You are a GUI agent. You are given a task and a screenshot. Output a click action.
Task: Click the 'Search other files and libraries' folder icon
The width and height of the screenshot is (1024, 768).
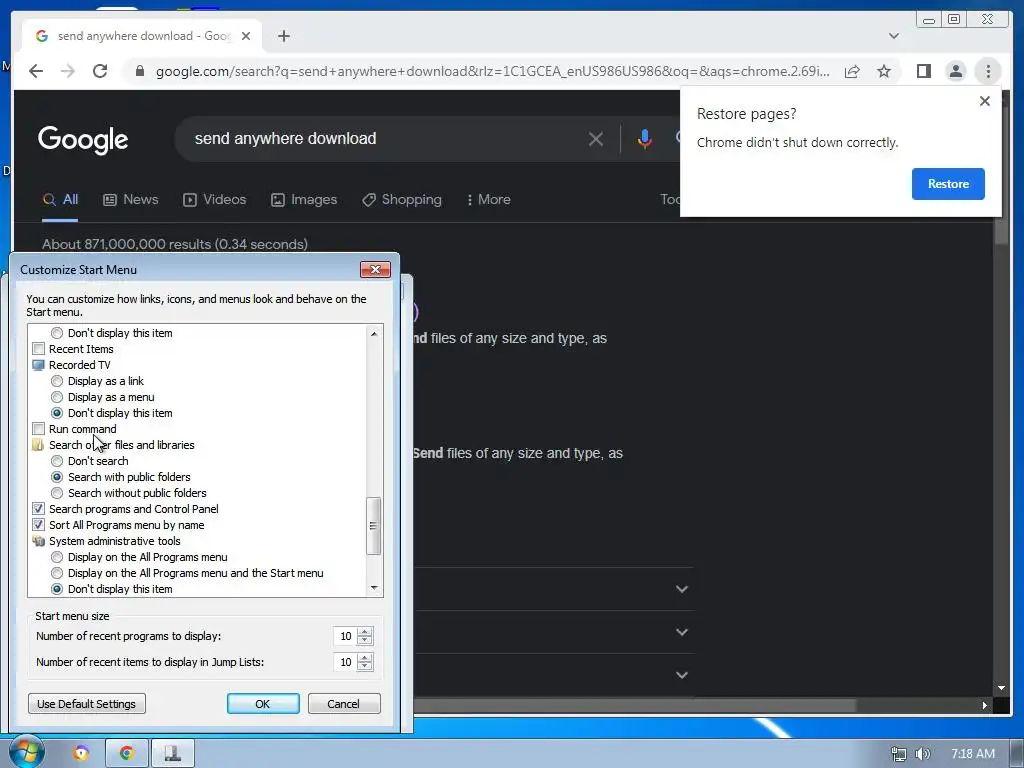click(39, 445)
